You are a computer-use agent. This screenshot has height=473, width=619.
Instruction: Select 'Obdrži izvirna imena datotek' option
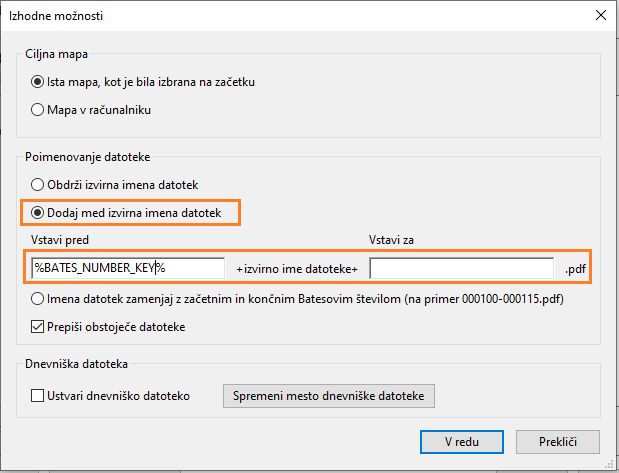tap(39, 184)
